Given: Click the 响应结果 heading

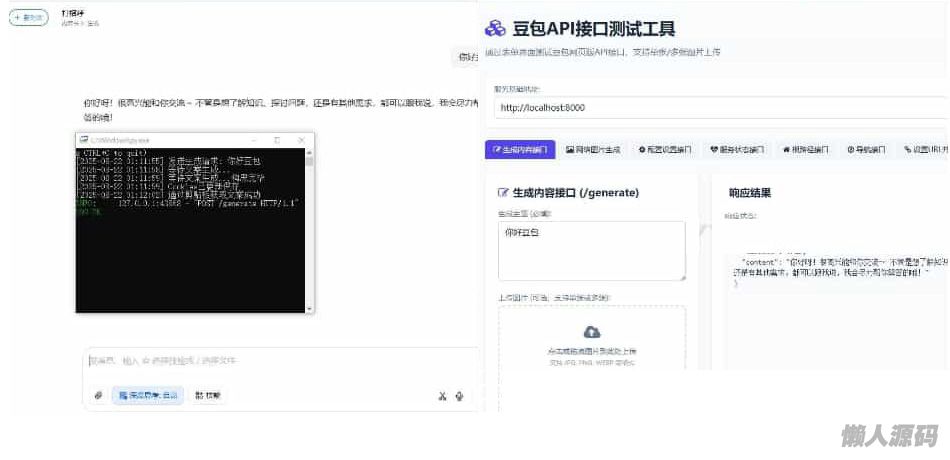Looking at the screenshot, I should point(750,193).
